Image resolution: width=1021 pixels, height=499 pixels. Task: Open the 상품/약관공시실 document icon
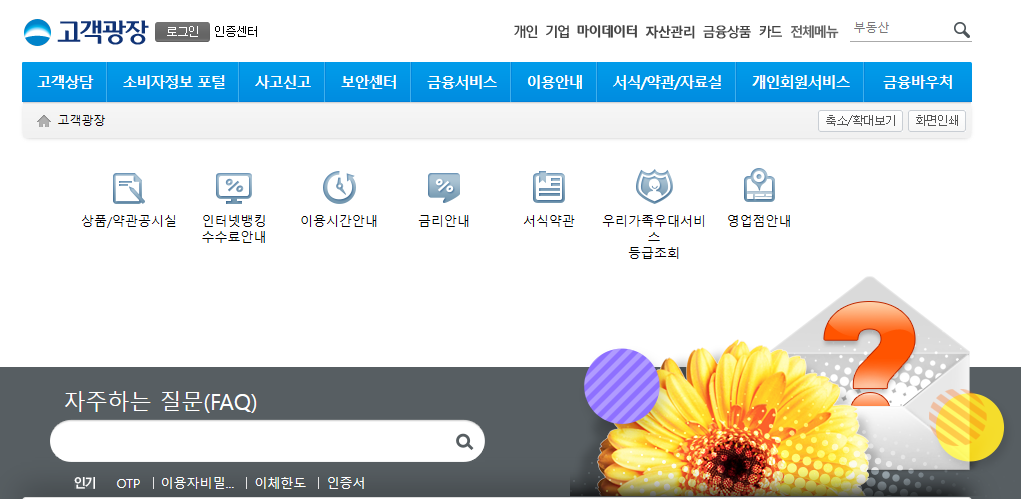[x=128, y=188]
